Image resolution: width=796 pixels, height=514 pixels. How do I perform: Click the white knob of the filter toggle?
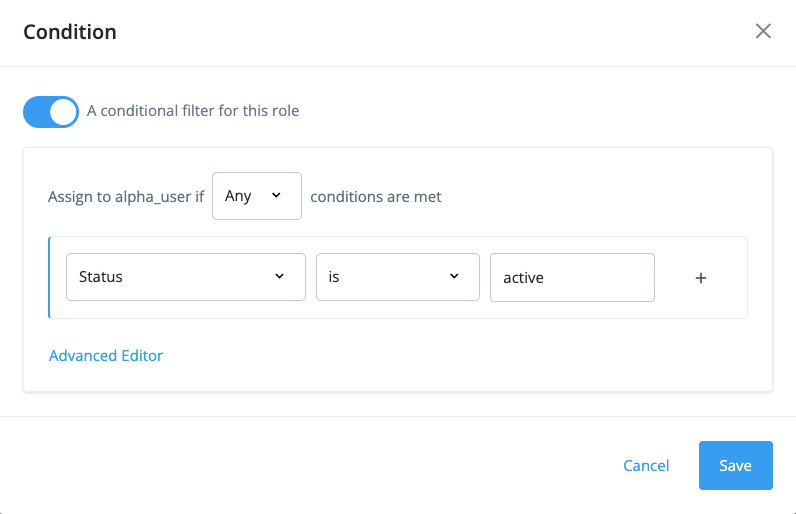pos(63,111)
